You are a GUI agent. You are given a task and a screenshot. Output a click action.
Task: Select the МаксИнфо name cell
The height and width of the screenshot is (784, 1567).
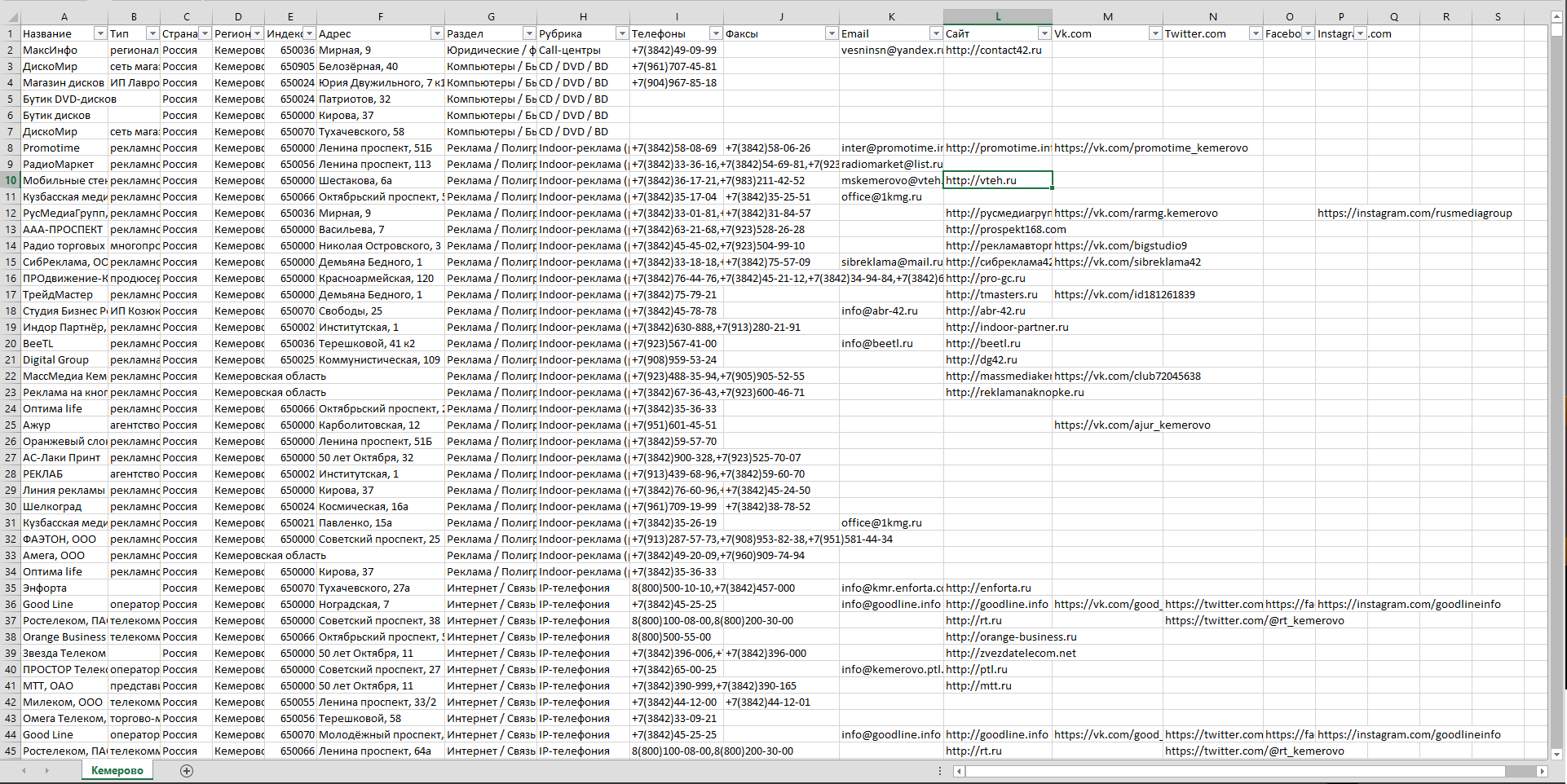(64, 50)
